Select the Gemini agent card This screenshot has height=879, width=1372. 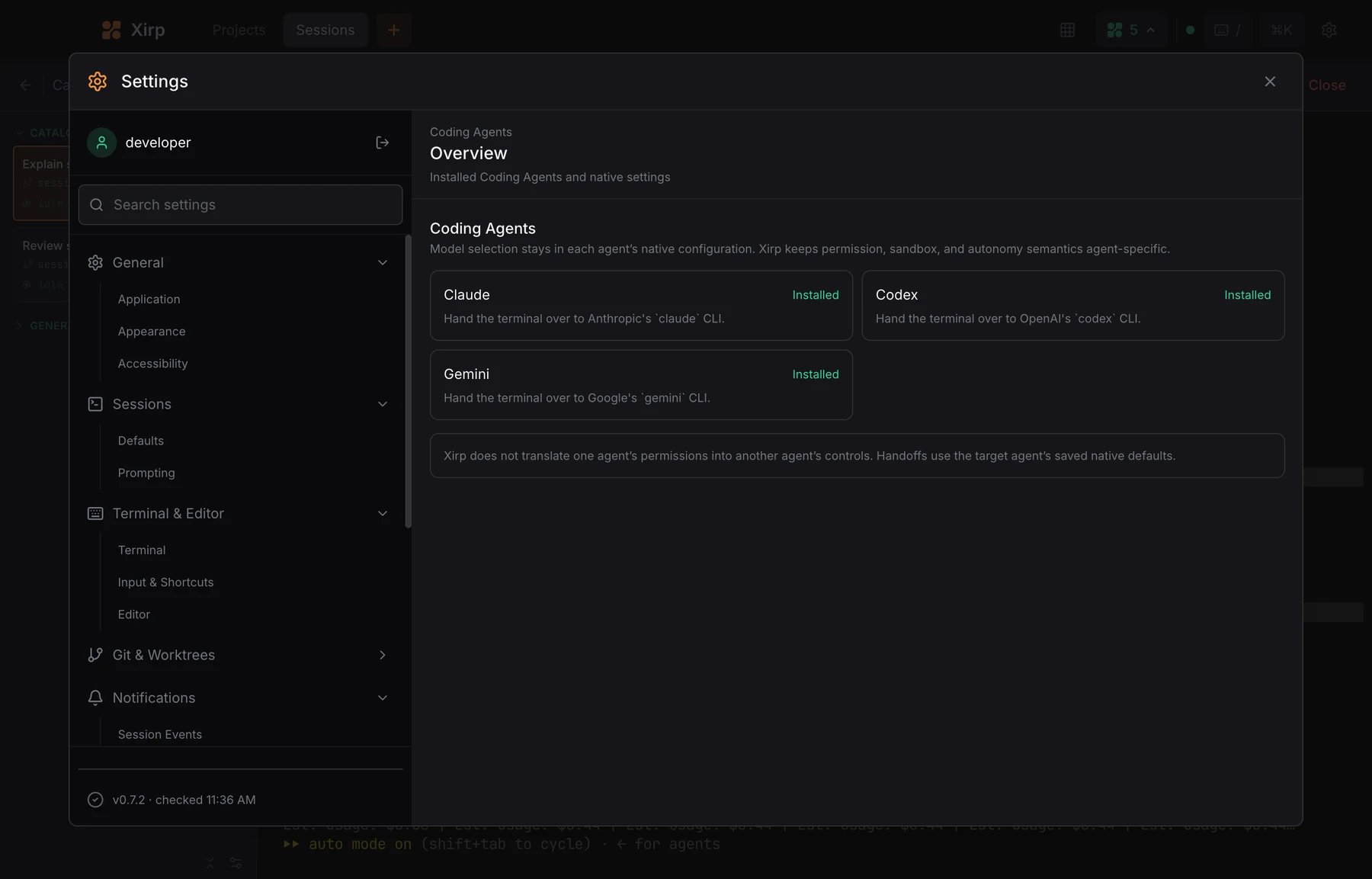click(x=641, y=385)
